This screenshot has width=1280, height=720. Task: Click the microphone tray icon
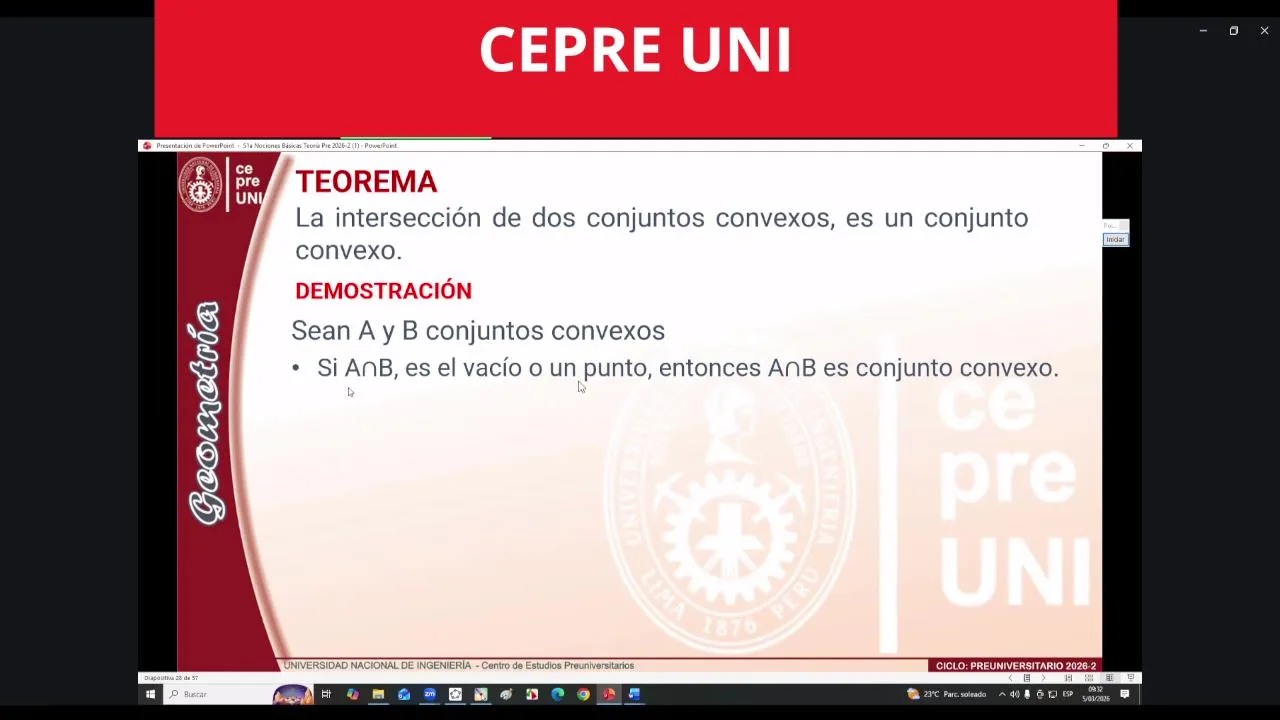[1027, 694]
